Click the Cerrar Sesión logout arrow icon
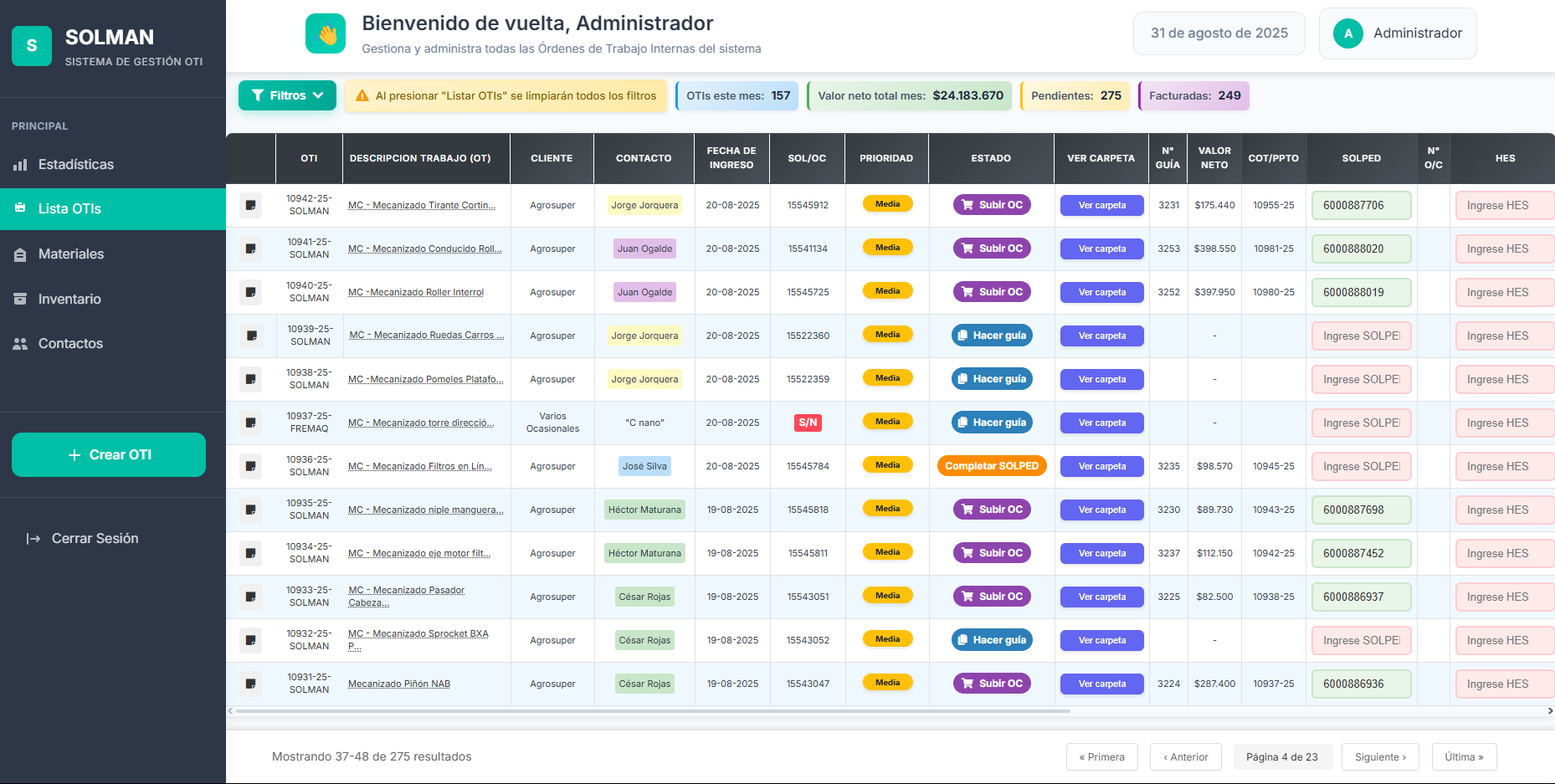This screenshot has width=1555, height=784. (x=33, y=539)
